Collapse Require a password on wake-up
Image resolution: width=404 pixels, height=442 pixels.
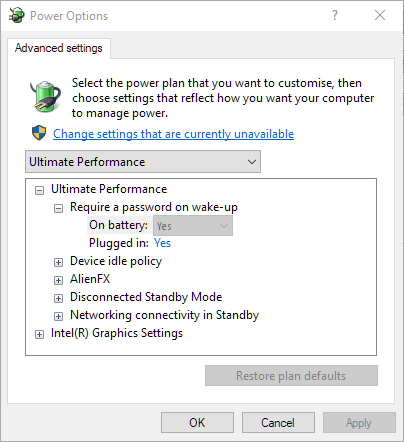tap(58, 208)
